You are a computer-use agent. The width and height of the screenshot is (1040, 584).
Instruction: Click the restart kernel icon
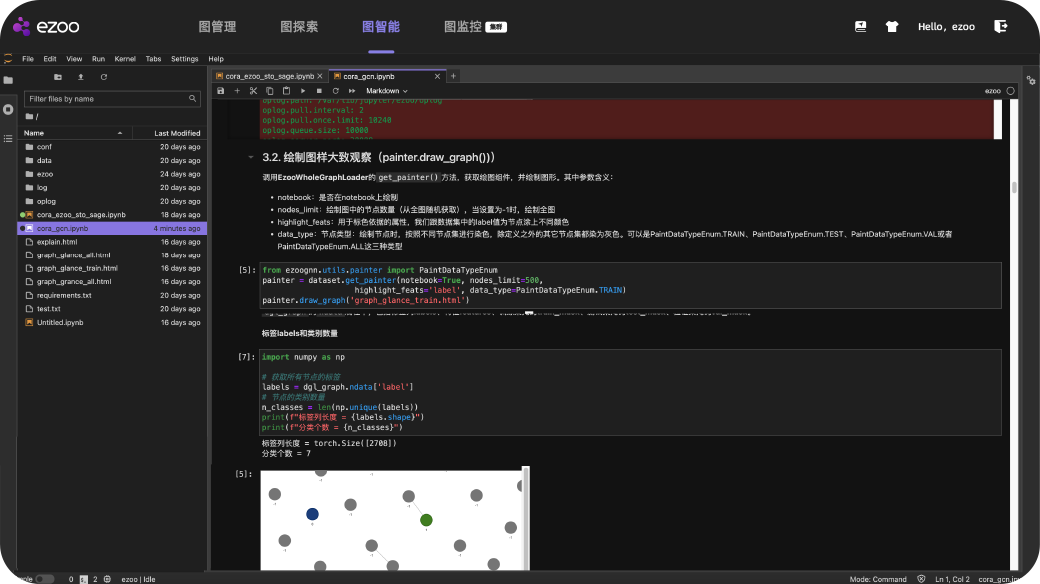tap(335, 91)
